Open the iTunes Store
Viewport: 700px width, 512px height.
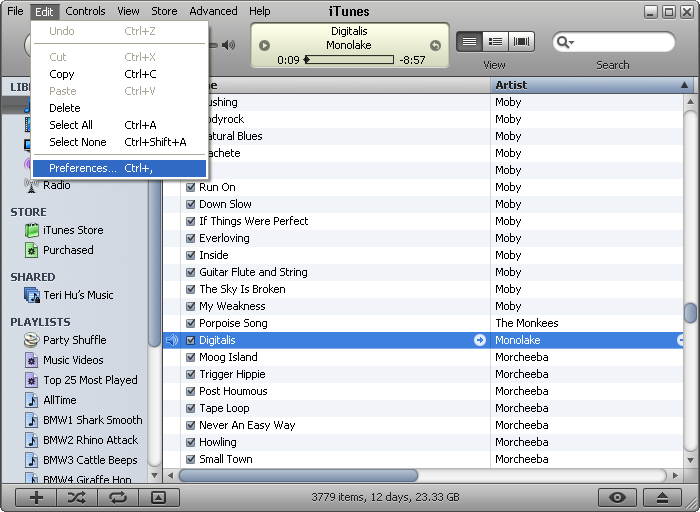(72, 230)
